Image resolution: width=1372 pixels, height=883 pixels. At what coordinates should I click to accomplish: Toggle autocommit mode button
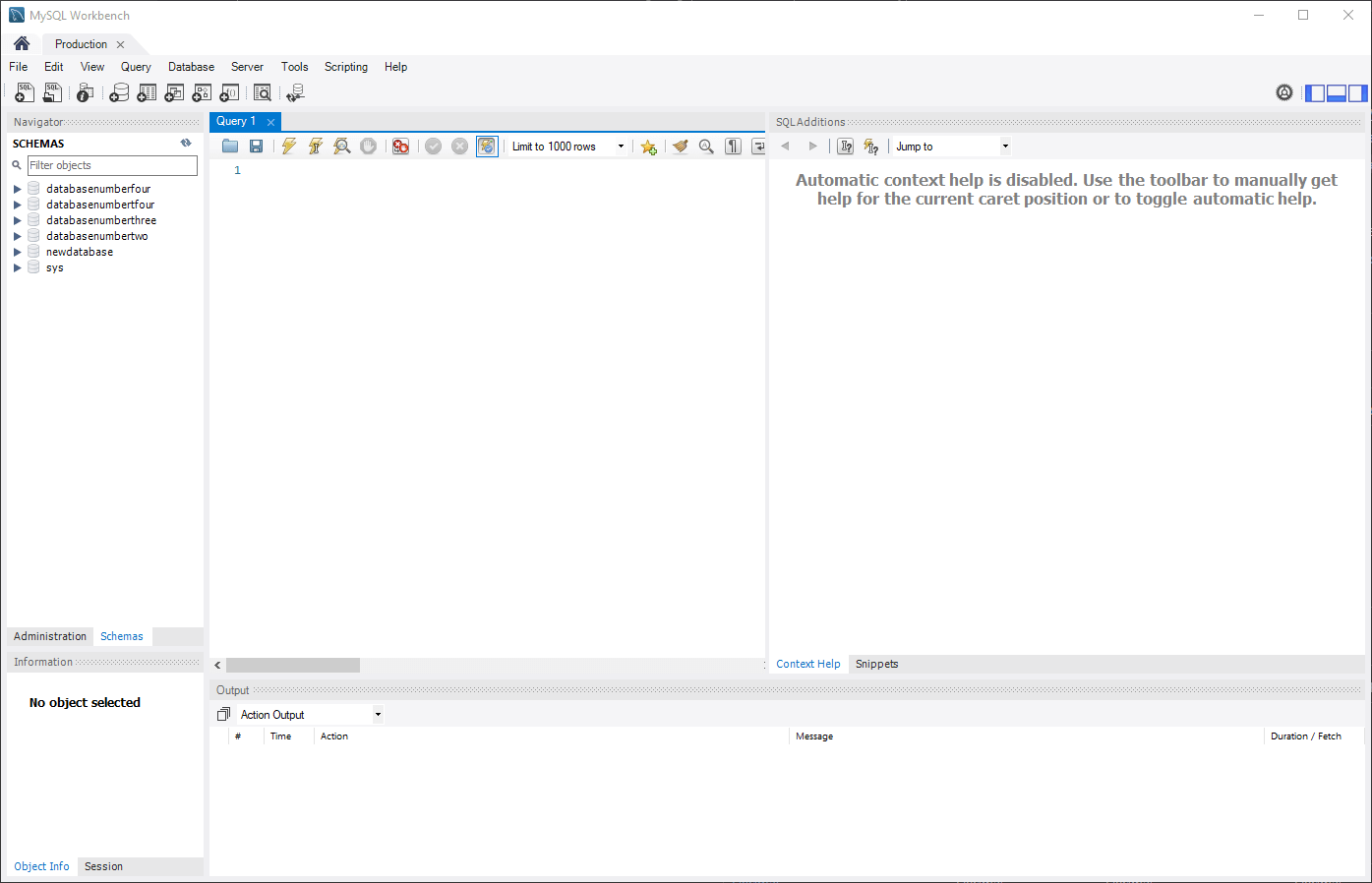click(x=487, y=147)
